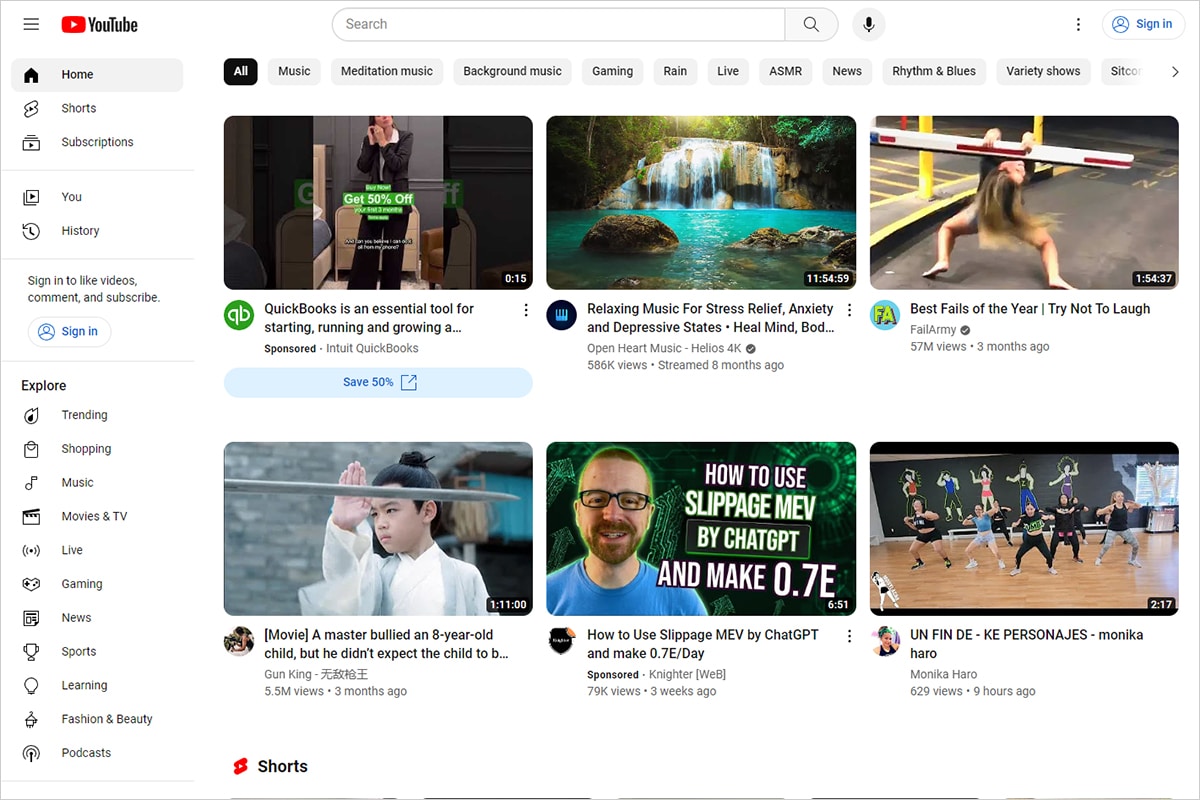Image resolution: width=1200 pixels, height=800 pixels.
Task: Click the YouTube logo
Action: coord(99,24)
